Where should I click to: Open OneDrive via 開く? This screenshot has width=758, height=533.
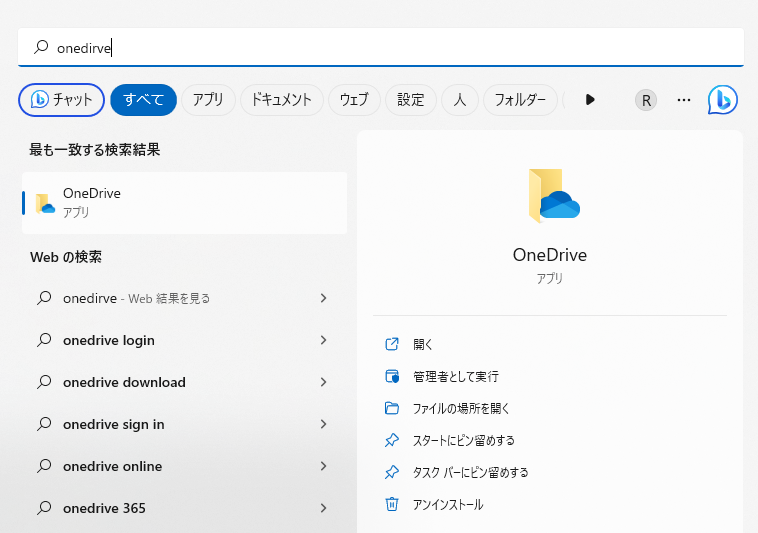[423, 345]
